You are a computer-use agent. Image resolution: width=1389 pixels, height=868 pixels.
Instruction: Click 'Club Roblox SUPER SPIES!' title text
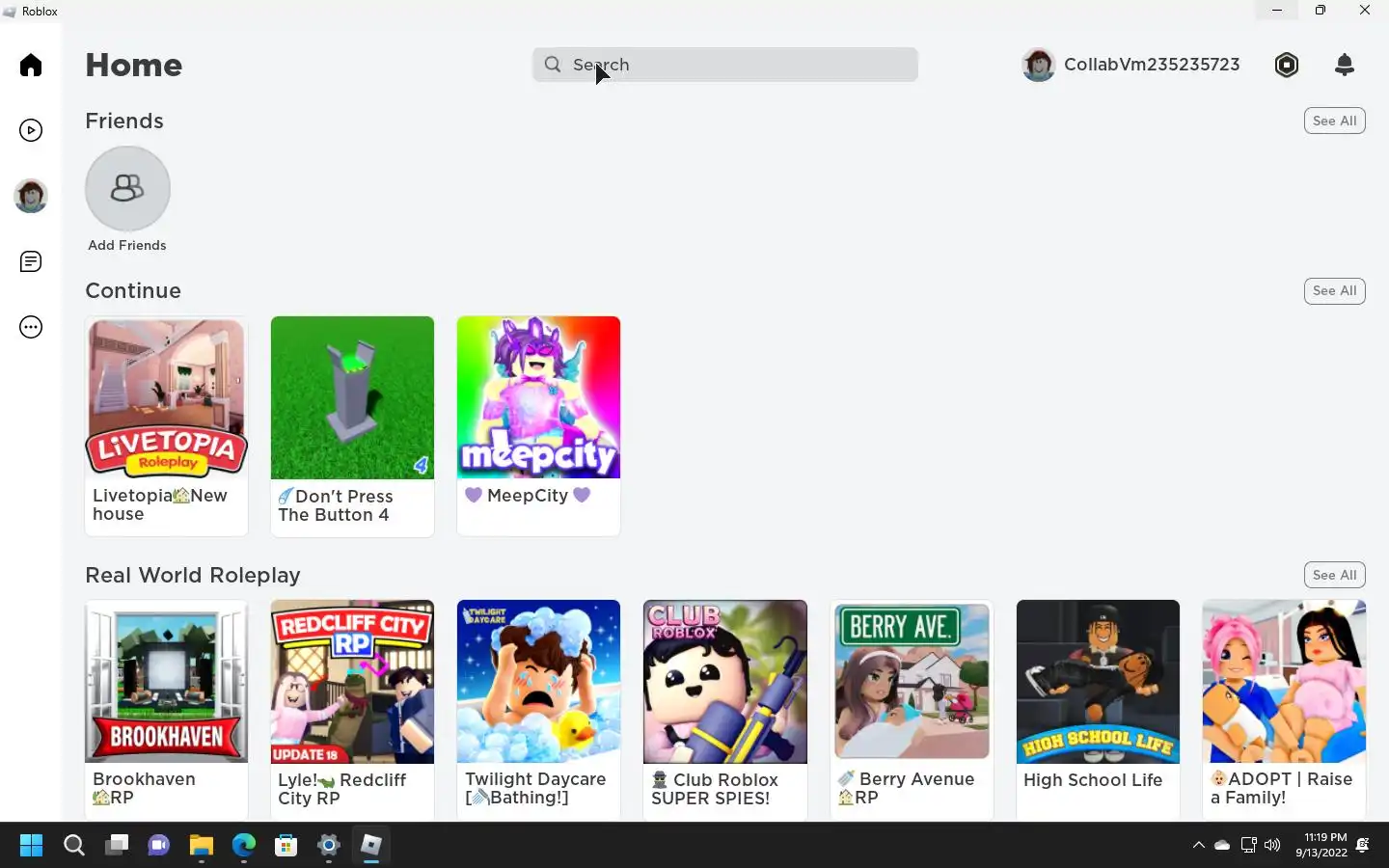[x=715, y=789]
